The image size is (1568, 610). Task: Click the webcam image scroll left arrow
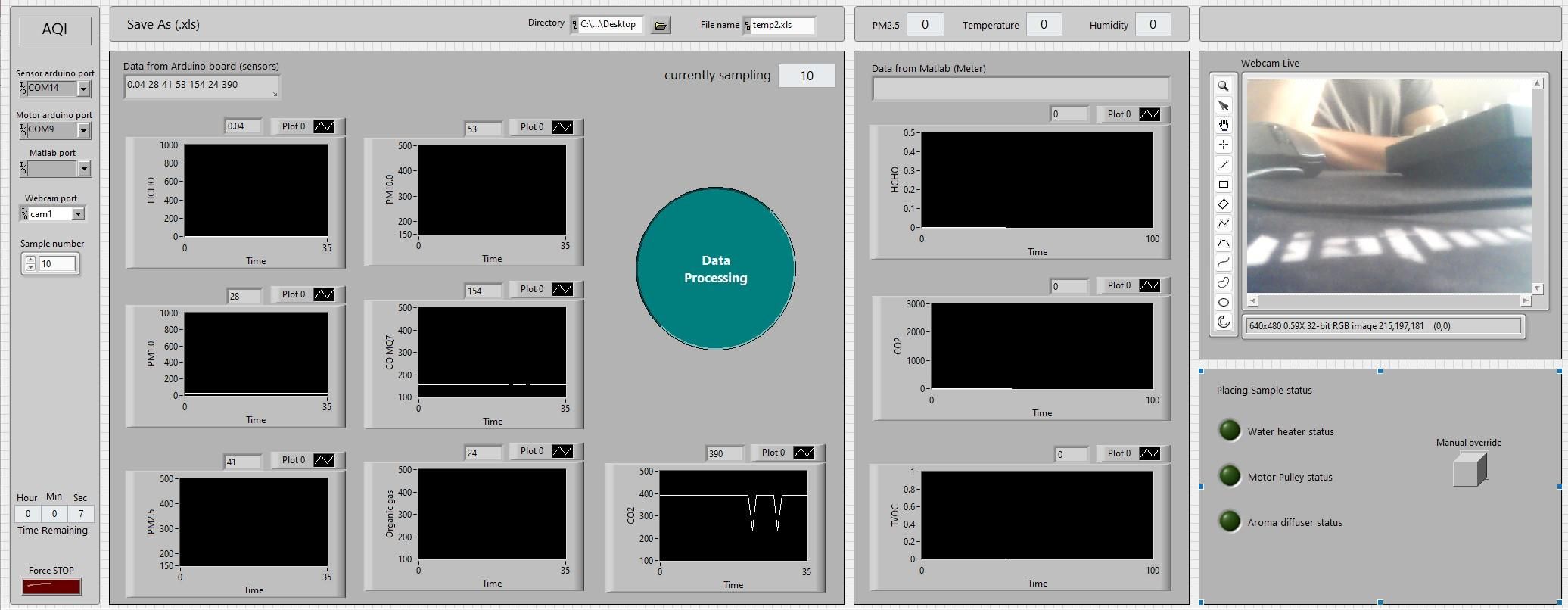click(1252, 300)
